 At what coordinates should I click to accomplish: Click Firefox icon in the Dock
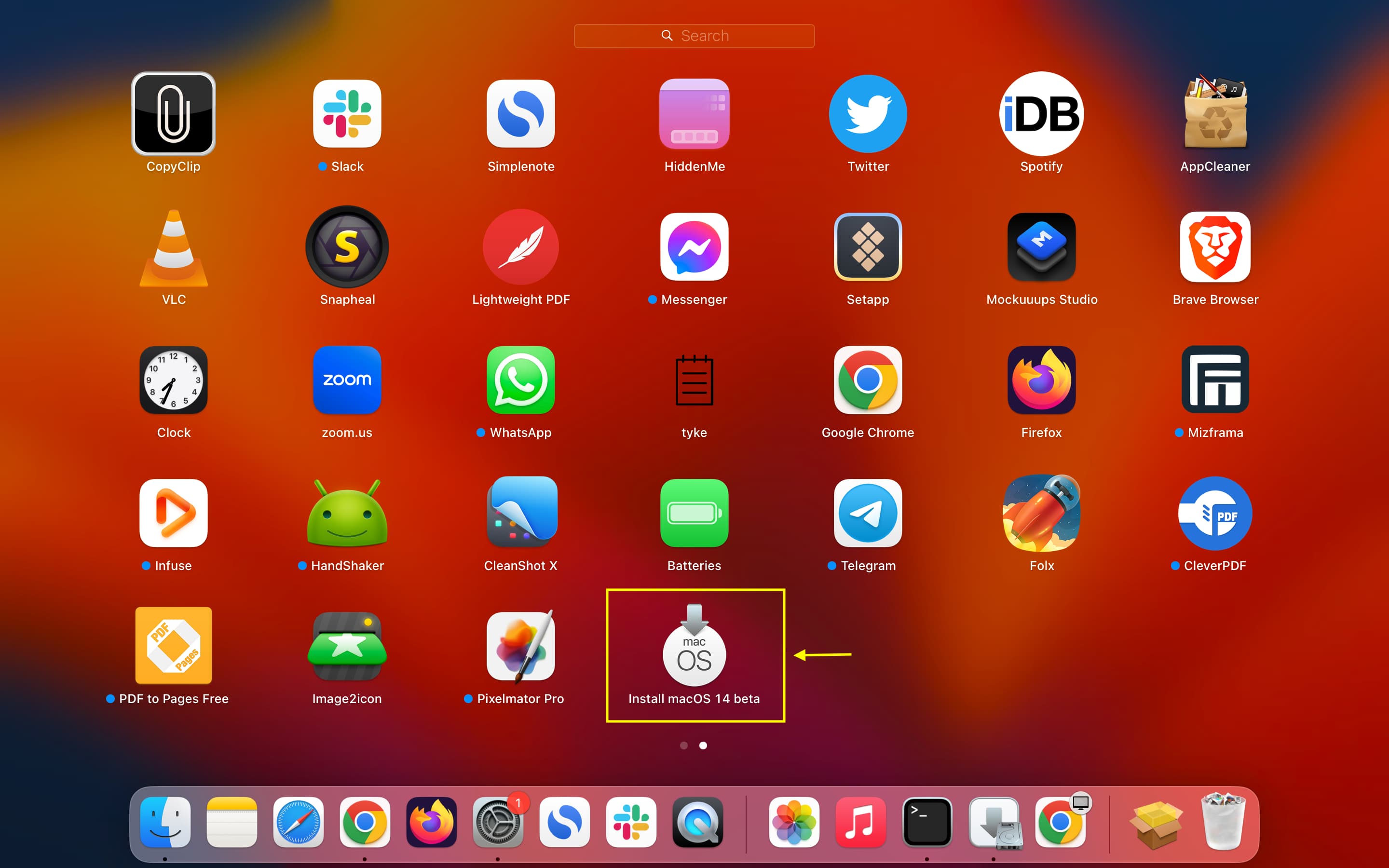tap(432, 822)
